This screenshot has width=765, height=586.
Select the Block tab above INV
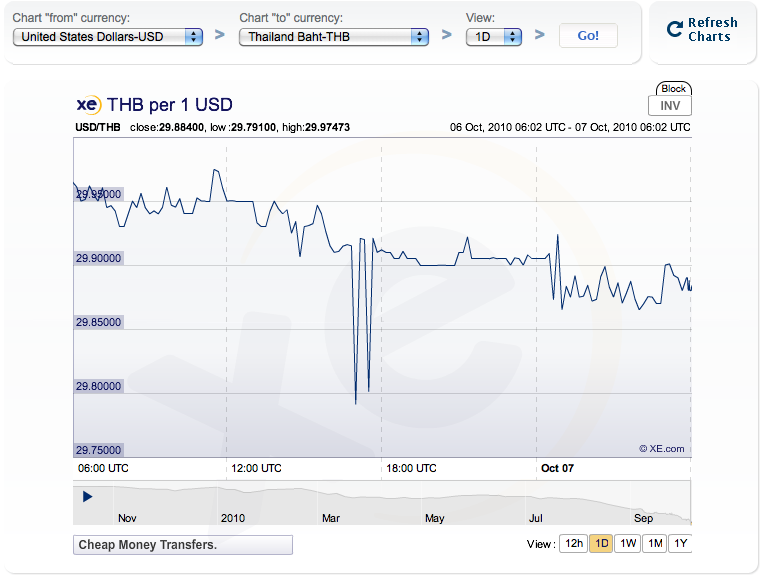(674, 89)
